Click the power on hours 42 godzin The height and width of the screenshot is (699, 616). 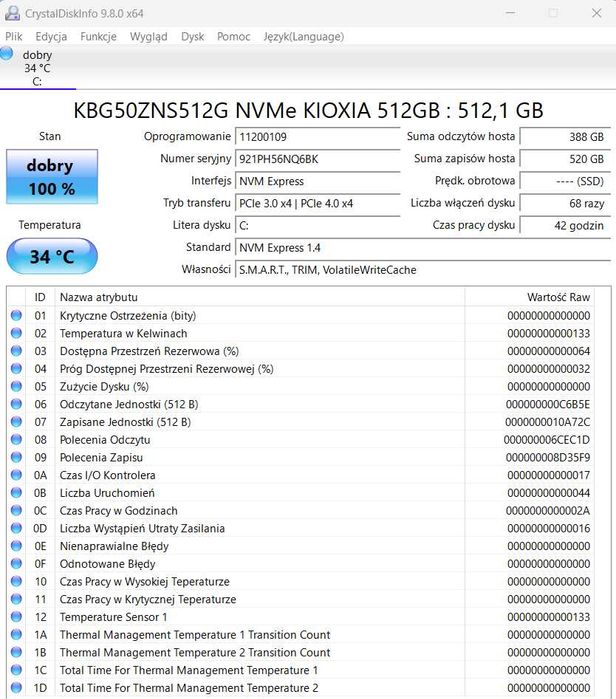(565, 226)
